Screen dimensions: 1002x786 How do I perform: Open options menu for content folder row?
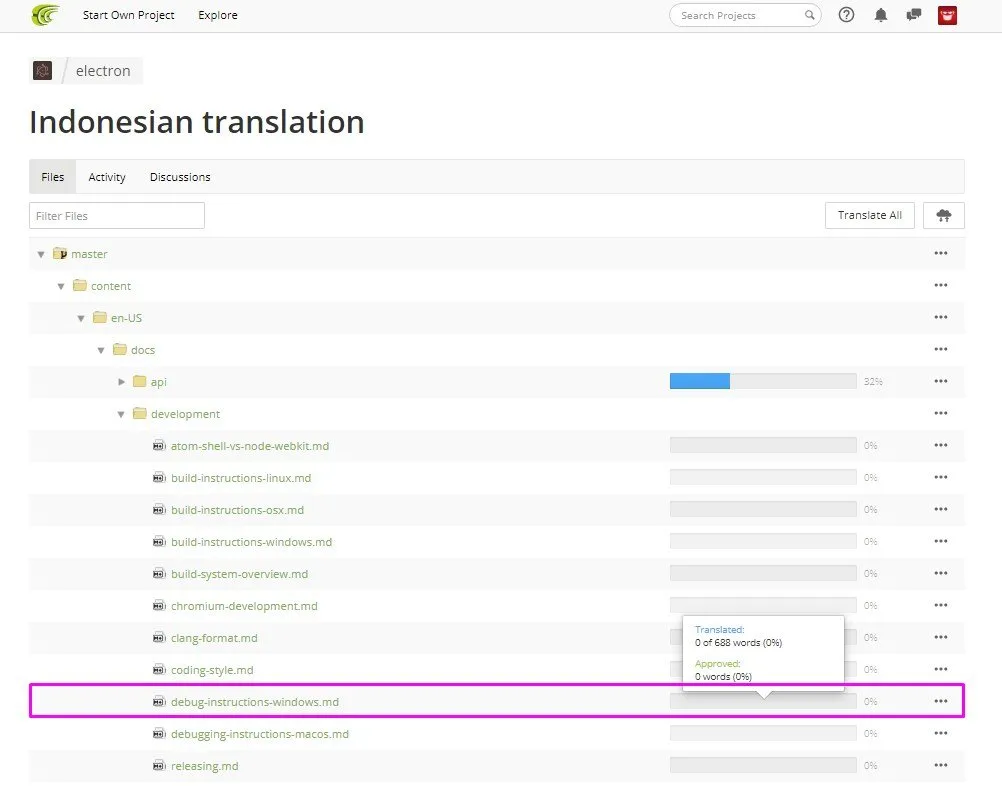coord(941,286)
